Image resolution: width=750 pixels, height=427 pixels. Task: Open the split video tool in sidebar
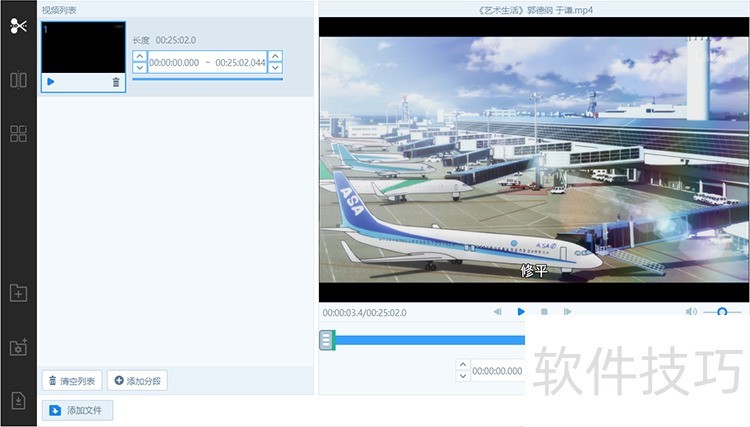tap(18, 79)
